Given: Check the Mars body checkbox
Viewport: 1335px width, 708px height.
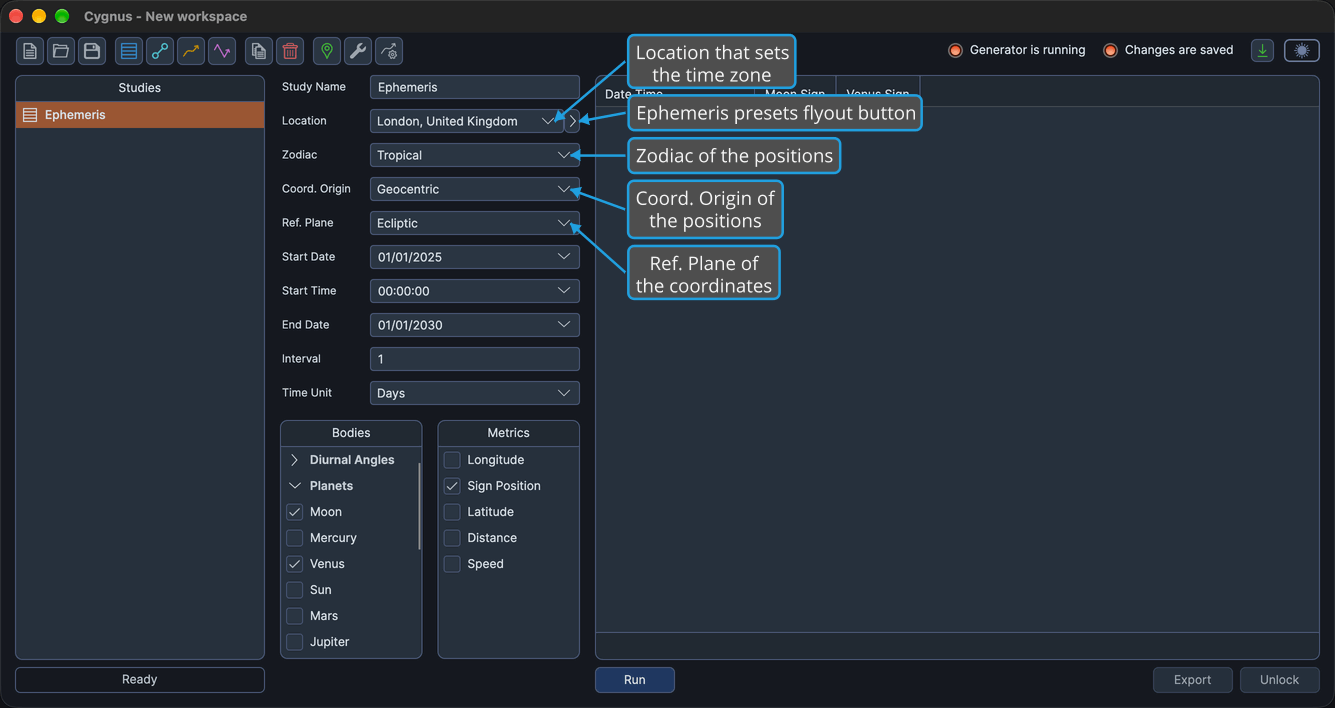Looking at the screenshot, I should click(x=295, y=616).
